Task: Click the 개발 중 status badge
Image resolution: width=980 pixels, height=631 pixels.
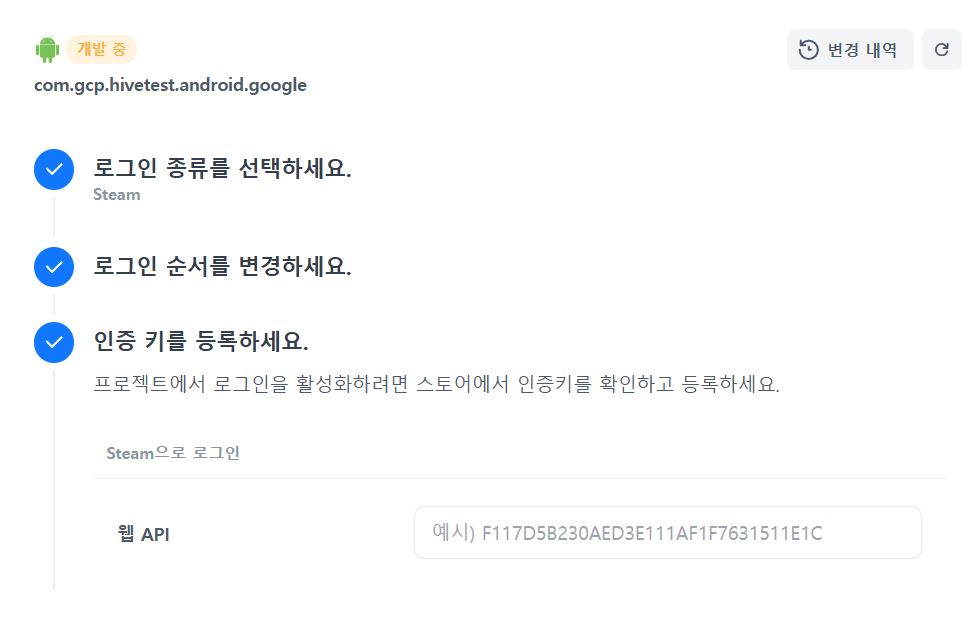Action: pyautogui.click(x=101, y=49)
